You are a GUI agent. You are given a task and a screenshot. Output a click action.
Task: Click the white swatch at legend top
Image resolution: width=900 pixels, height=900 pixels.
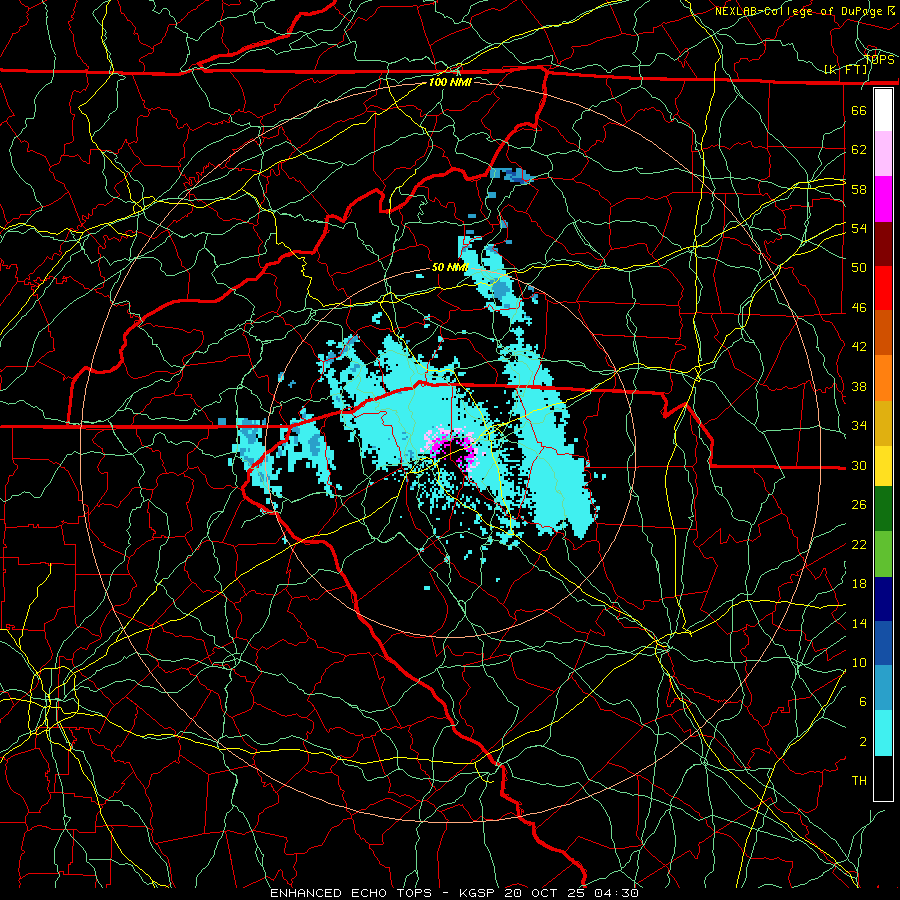883,110
